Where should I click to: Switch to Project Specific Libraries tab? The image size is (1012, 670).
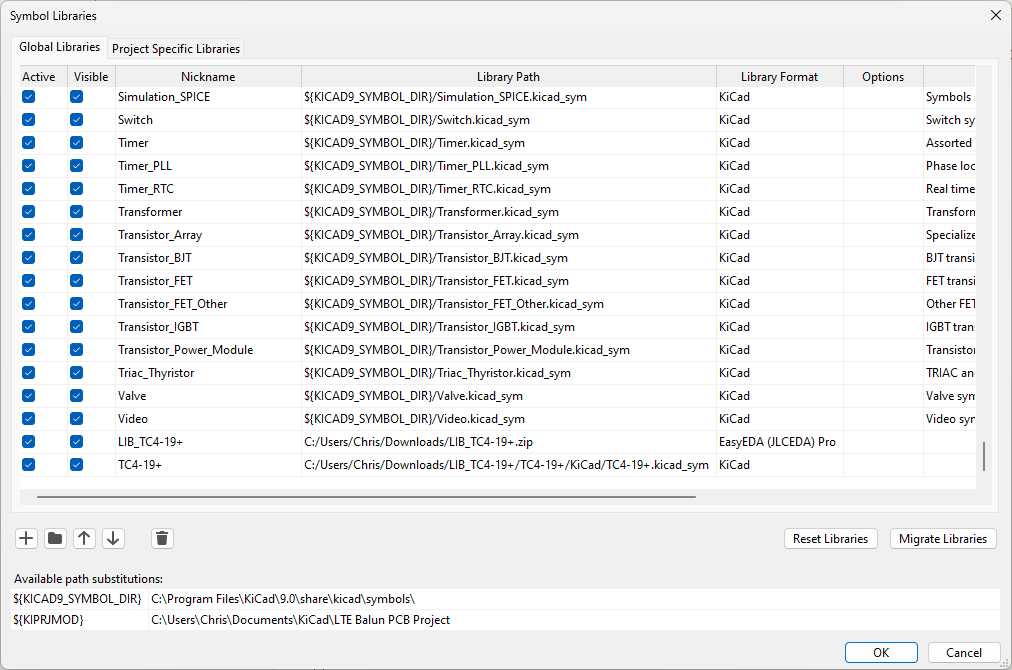[176, 48]
